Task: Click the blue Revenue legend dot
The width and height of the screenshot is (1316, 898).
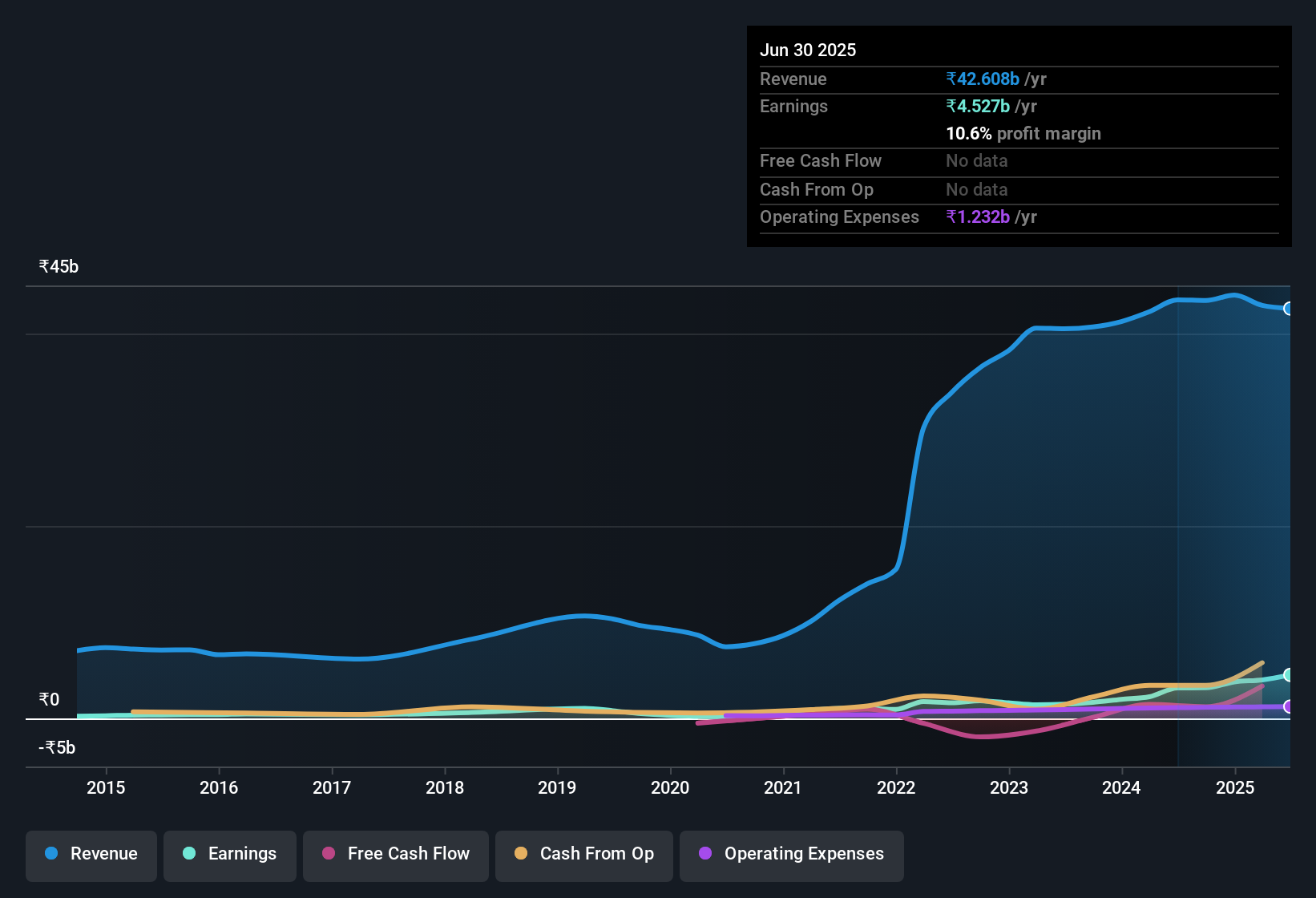Action: click(50, 854)
